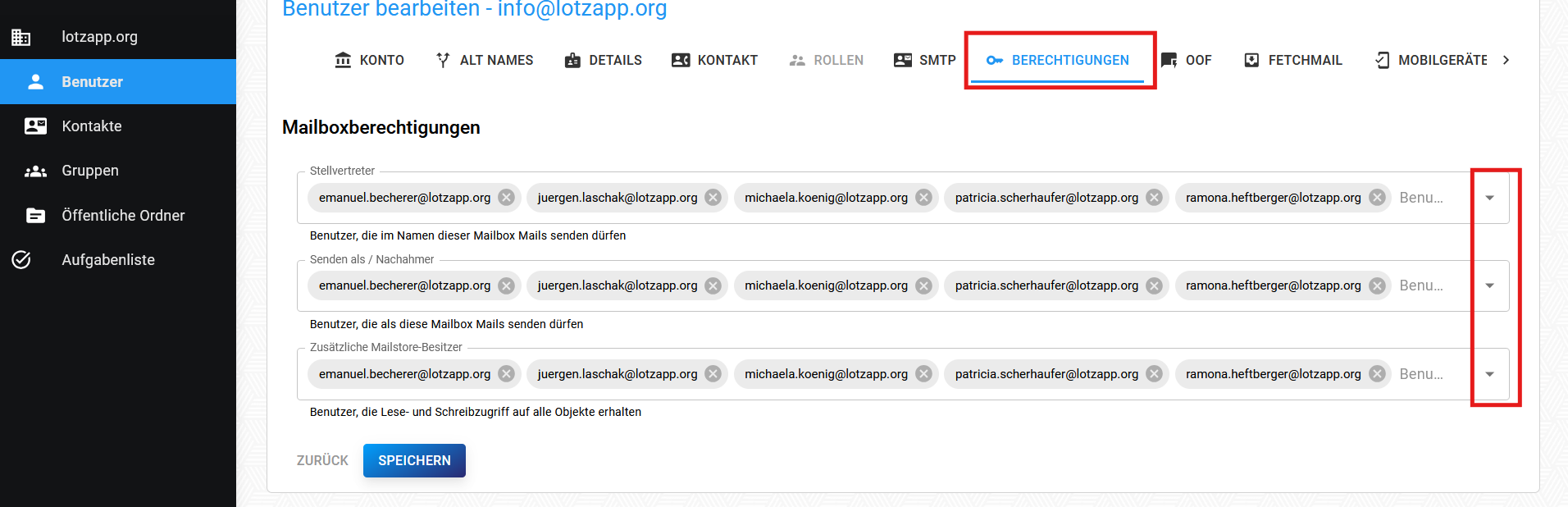Switch to the KONTO tab
This screenshot has height=507, width=1568.
[x=370, y=60]
